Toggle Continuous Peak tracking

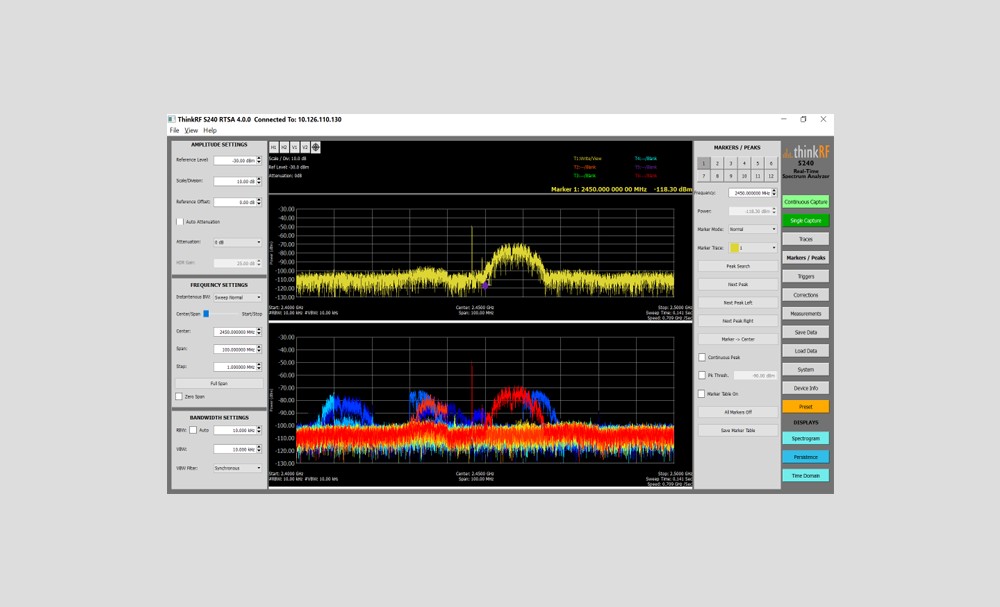pyautogui.click(x=701, y=357)
